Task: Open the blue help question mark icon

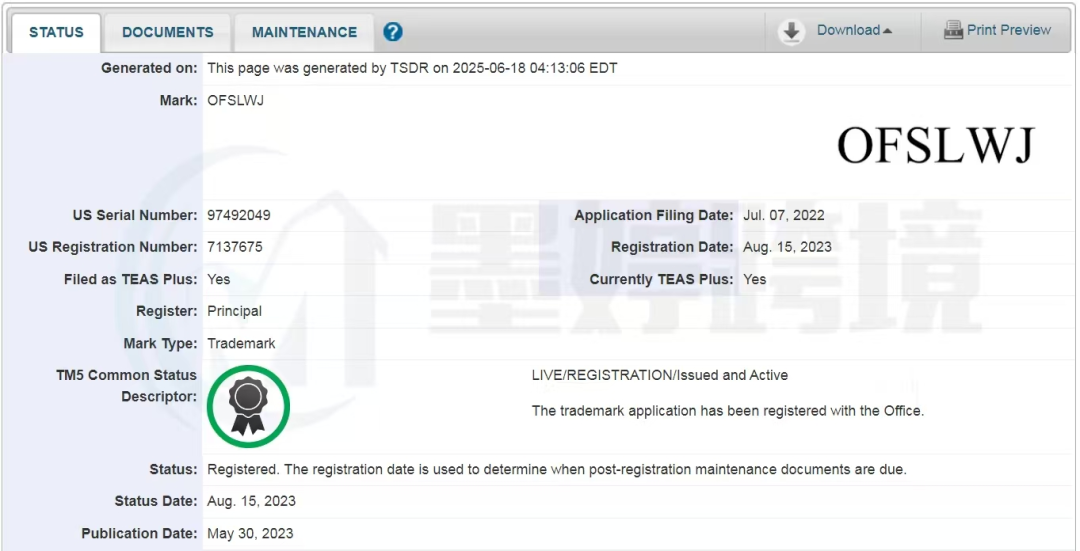Action: tap(393, 32)
